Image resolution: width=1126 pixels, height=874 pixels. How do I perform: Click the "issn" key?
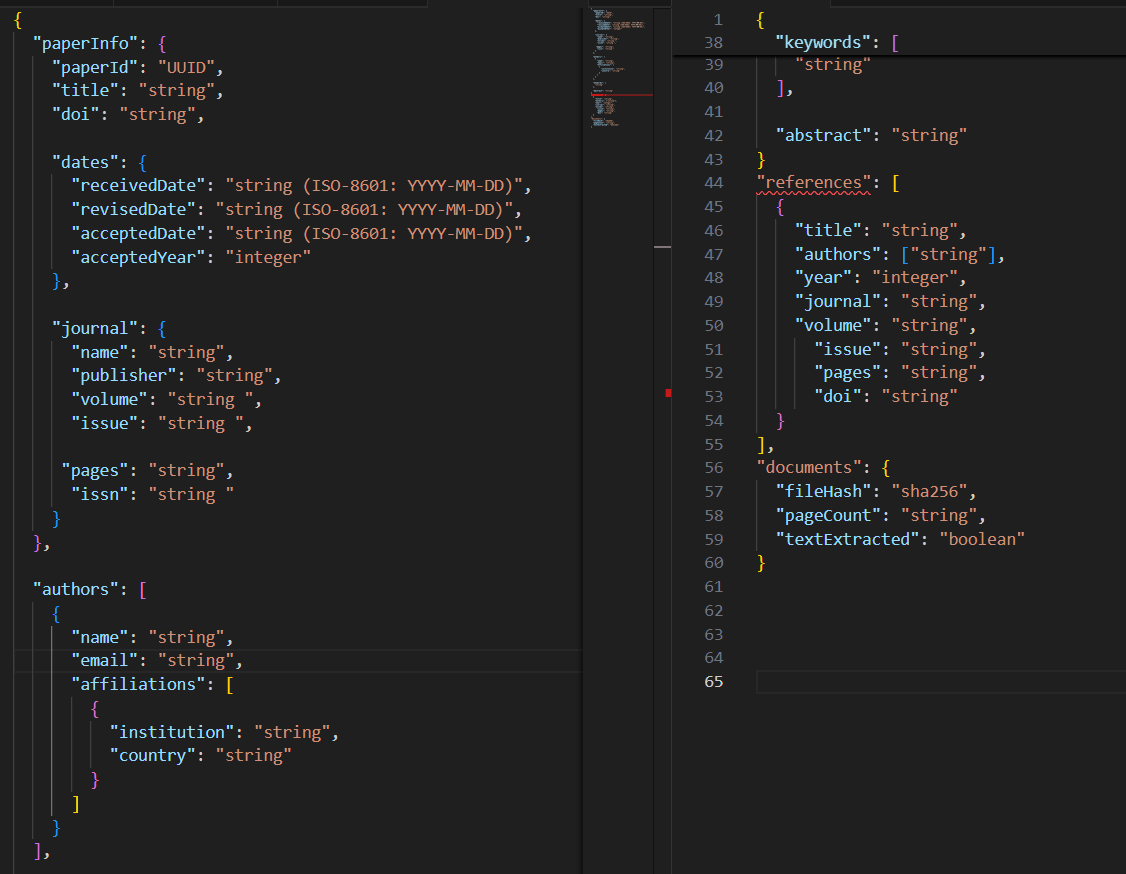[x=100, y=495]
